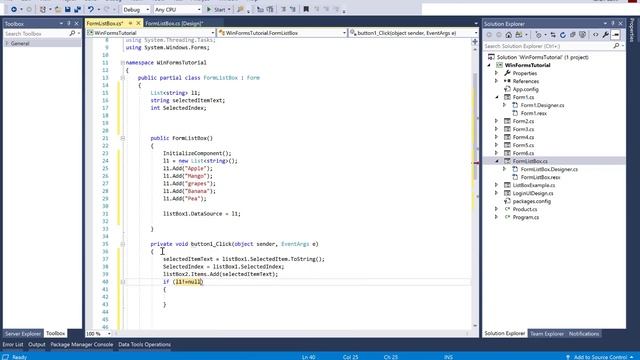This screenshot has width=640, height=360.
Task: Switch to FormListBox.cs [Design] tab
Action: coord(174,23)
